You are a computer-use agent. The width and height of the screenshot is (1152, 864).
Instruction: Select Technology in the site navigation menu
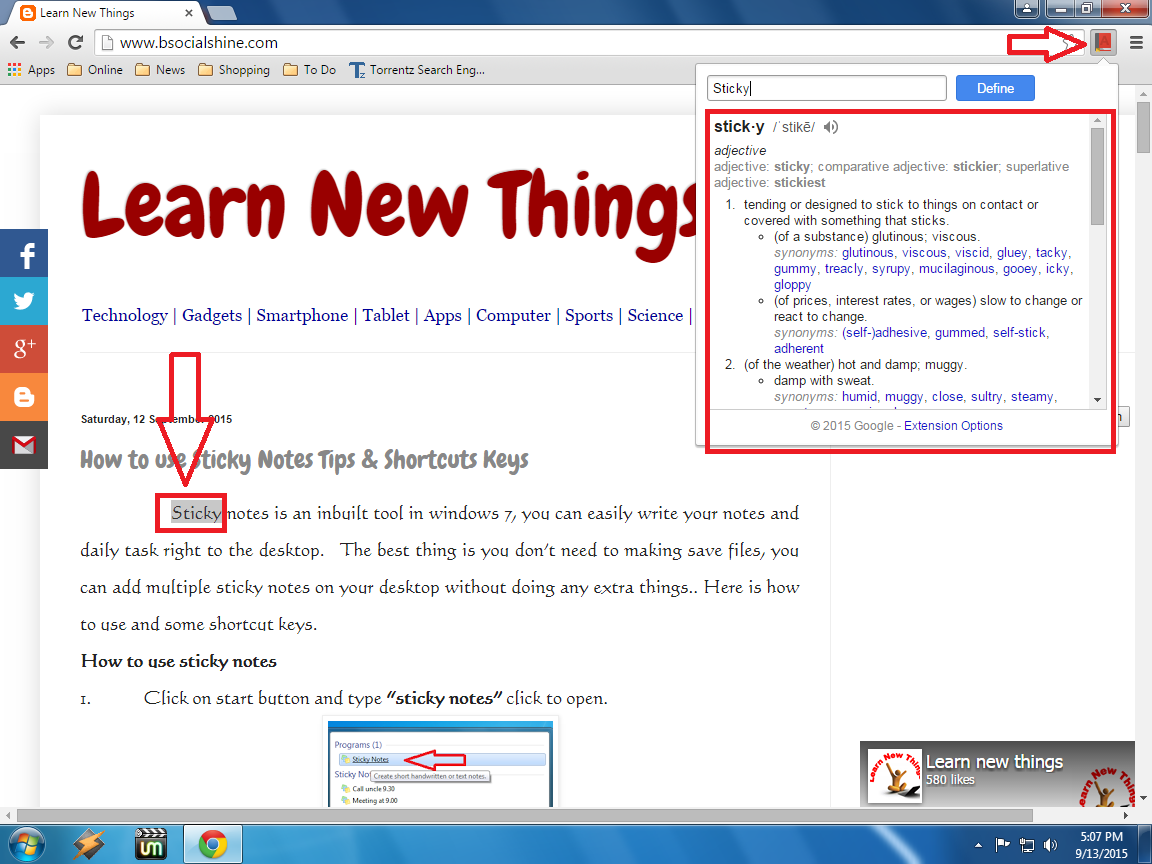(124, 315)
